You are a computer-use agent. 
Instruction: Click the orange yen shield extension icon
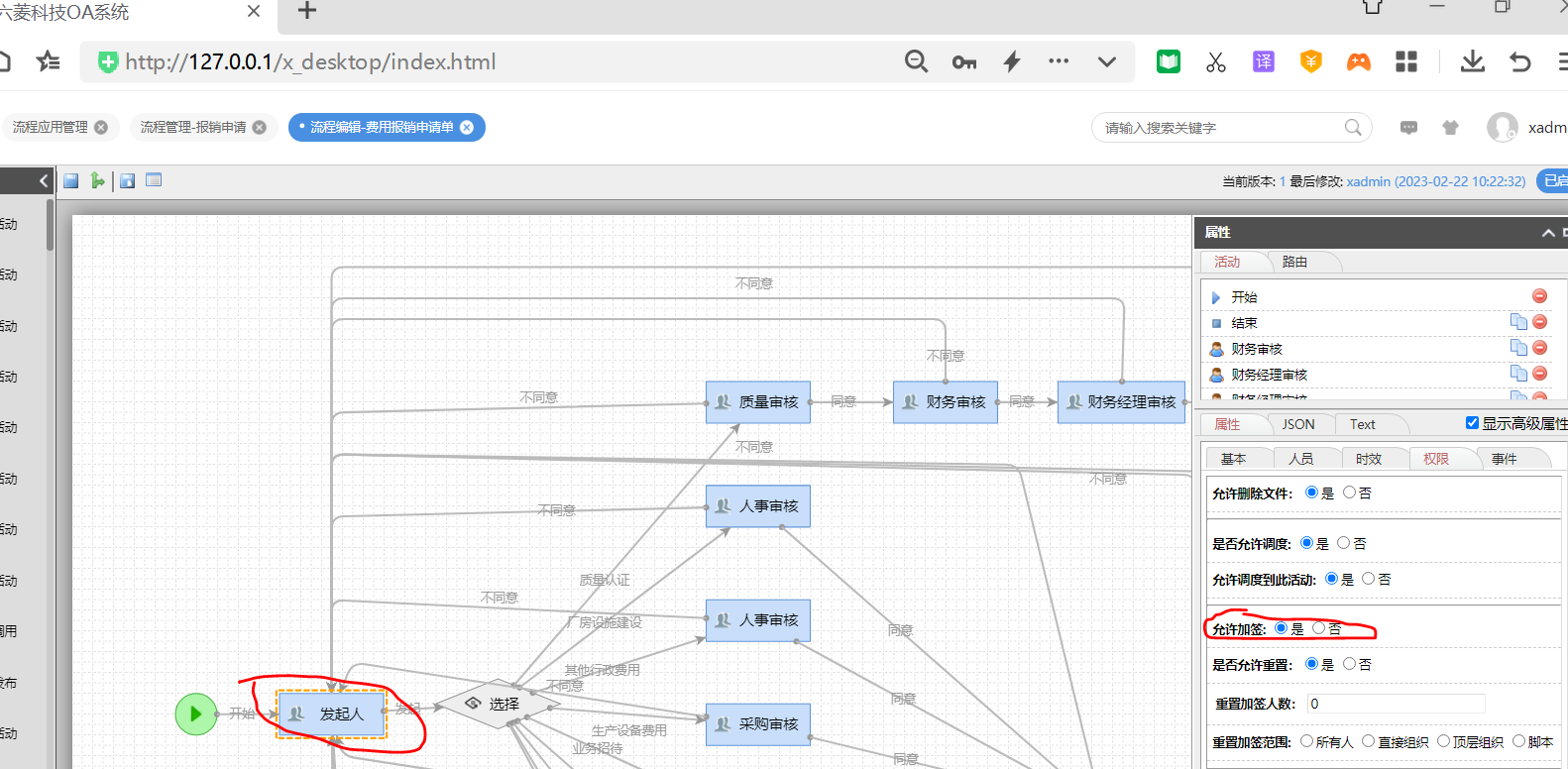coord(1311,61)
